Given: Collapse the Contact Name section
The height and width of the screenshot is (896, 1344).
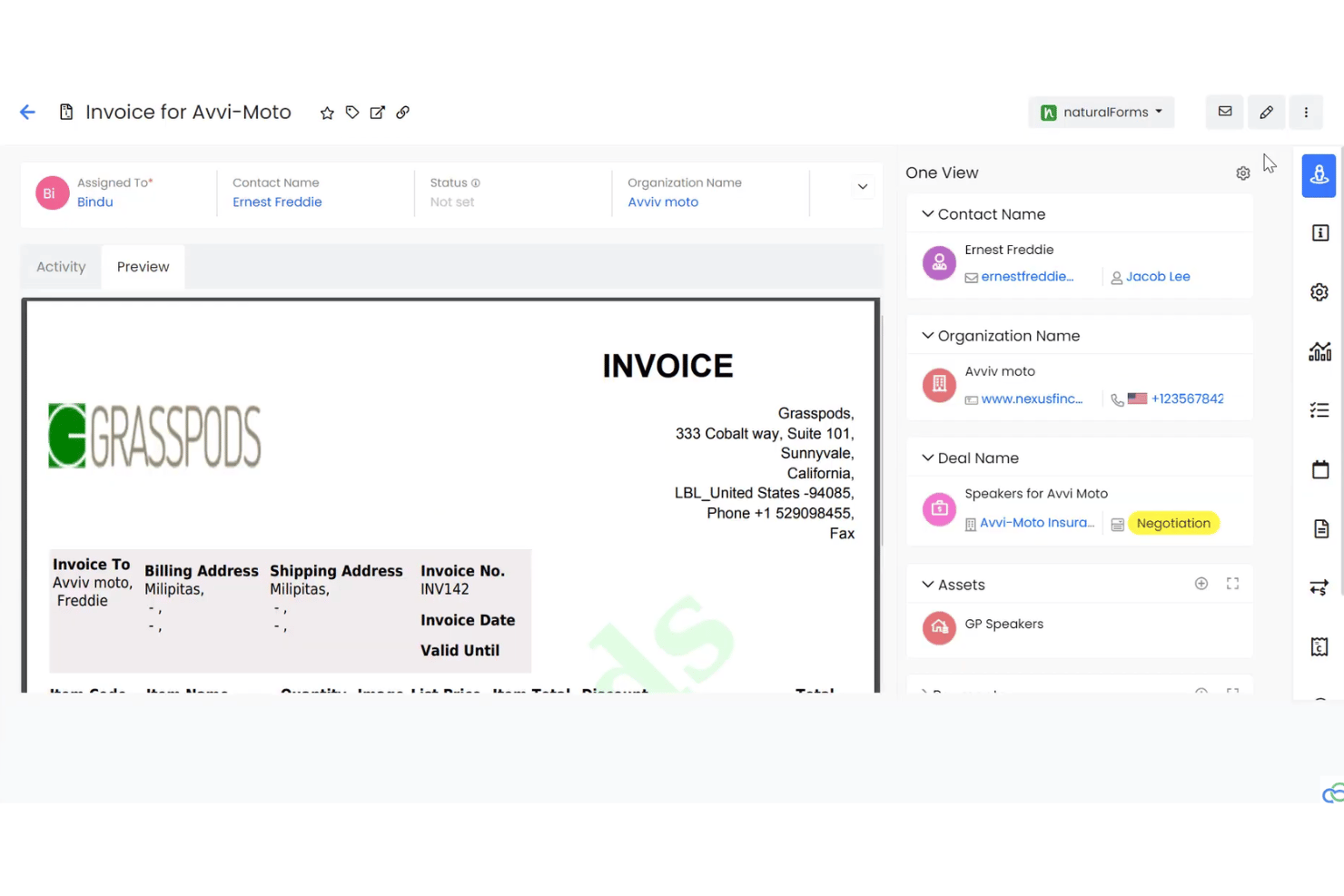Looking at the screenshot, I should click(x=927, y=214).
